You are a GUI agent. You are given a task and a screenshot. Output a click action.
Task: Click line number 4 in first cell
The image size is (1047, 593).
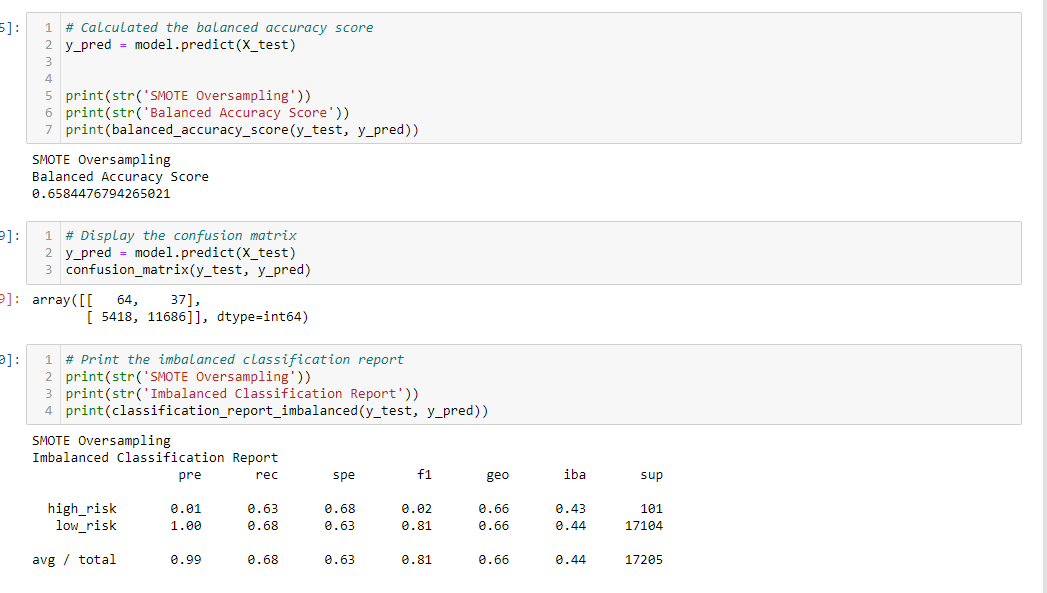click(x=49, y=79)
